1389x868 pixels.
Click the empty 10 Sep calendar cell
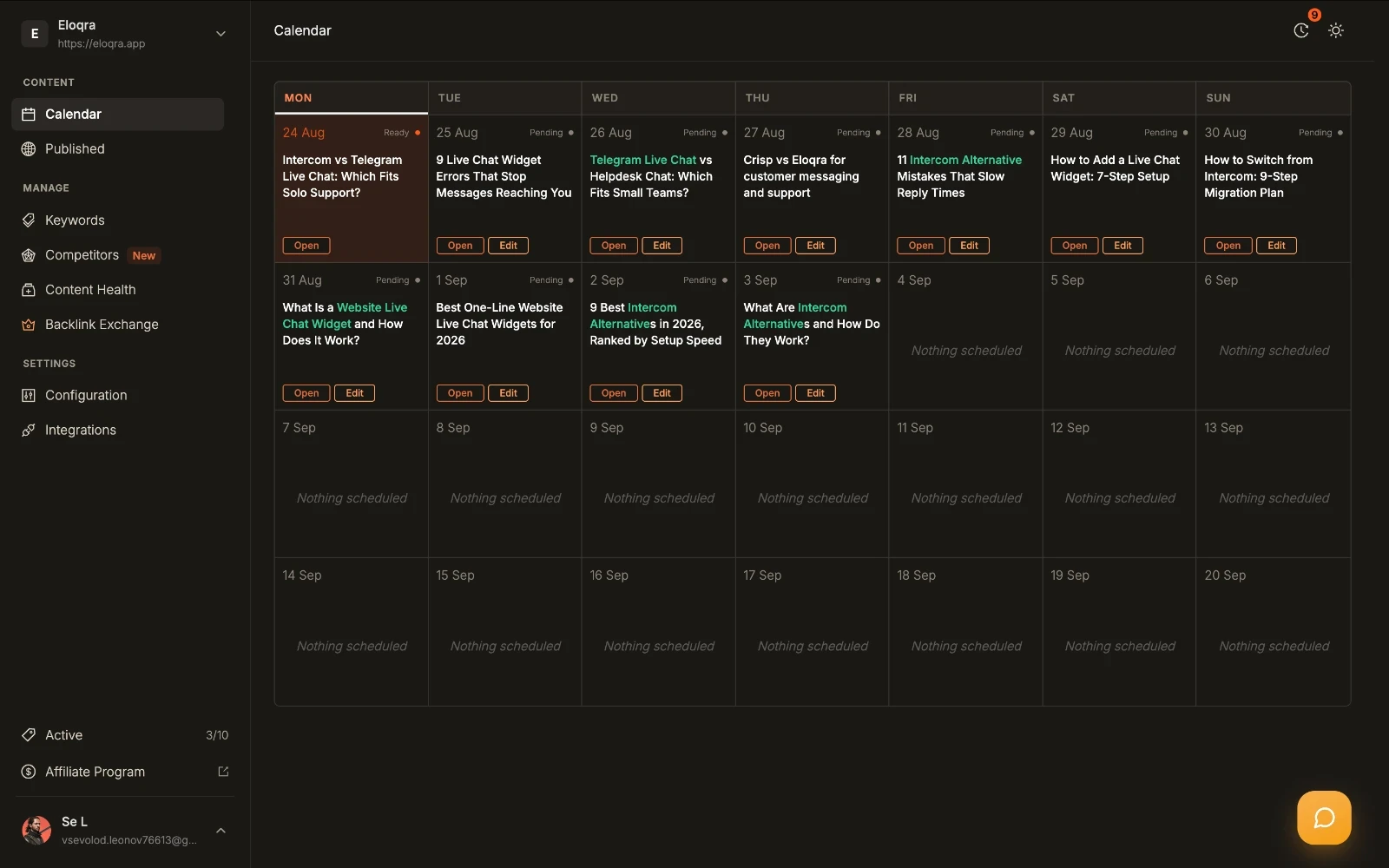point(813,483)
